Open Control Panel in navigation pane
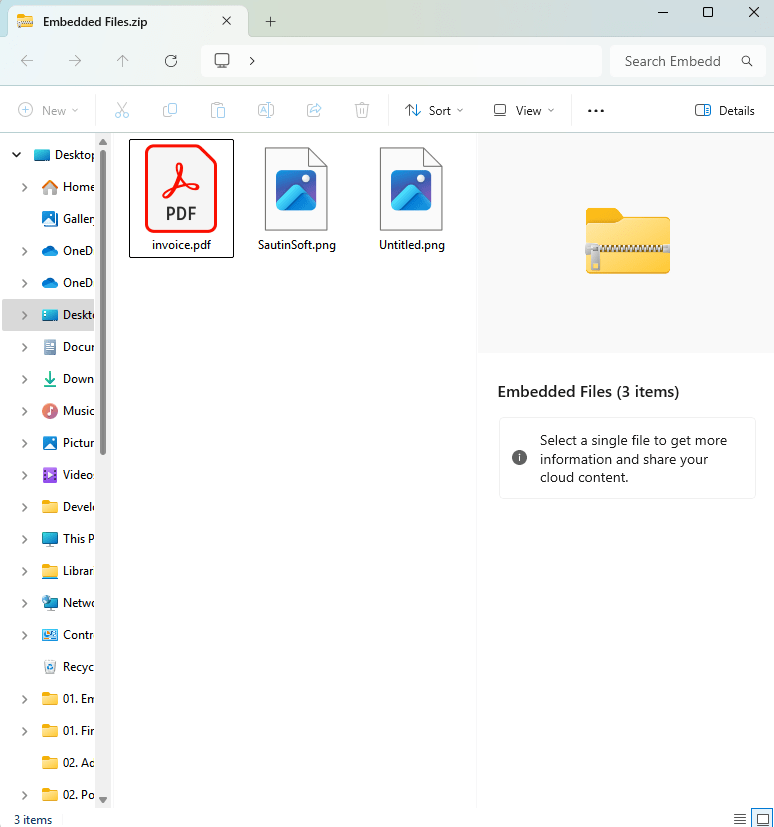 pos(67,635)
